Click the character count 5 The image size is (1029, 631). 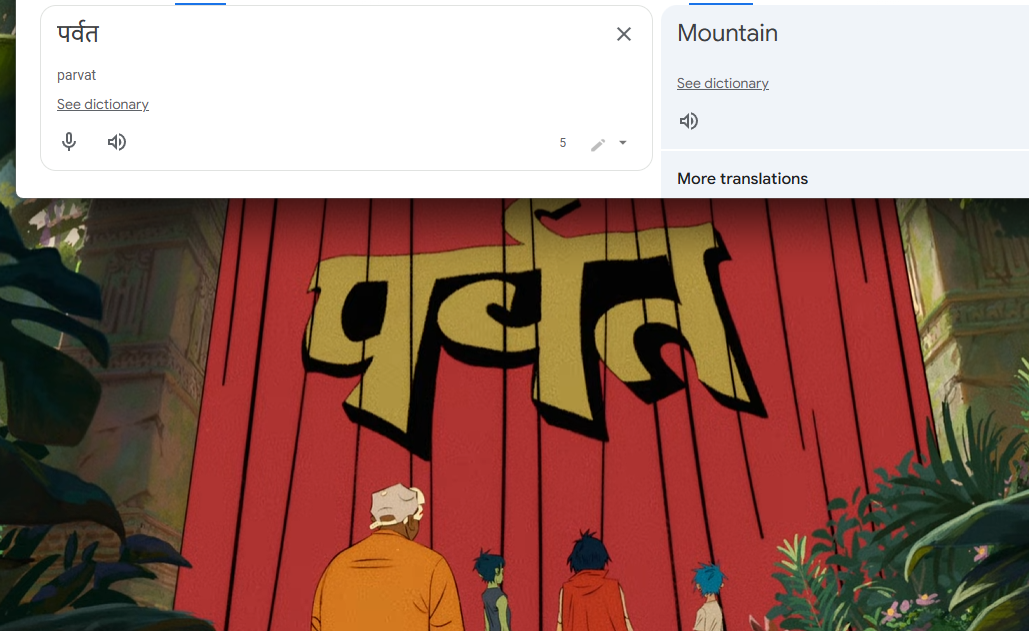(x=562, y=143)
